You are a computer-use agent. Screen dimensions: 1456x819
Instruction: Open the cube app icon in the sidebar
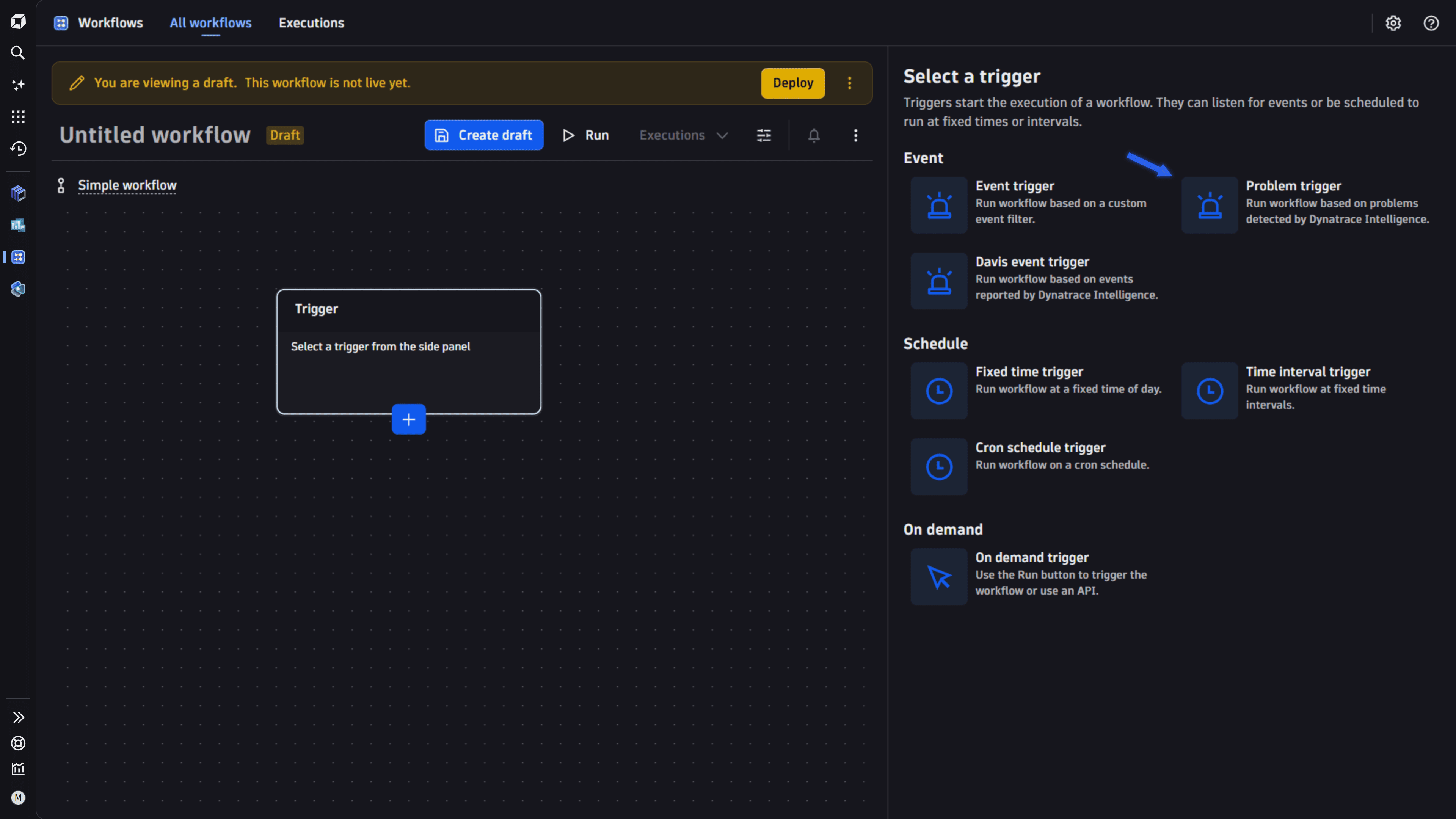coord(18,193)
